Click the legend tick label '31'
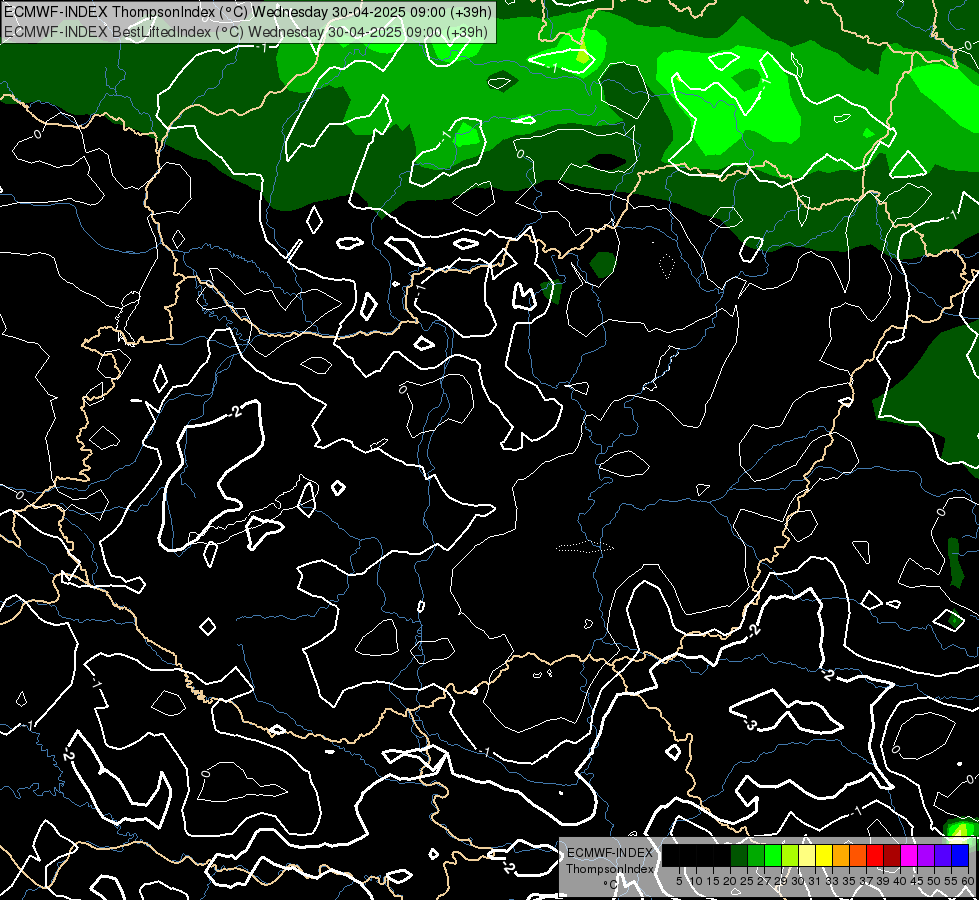The image size is (979, 900). pos(815,881)
